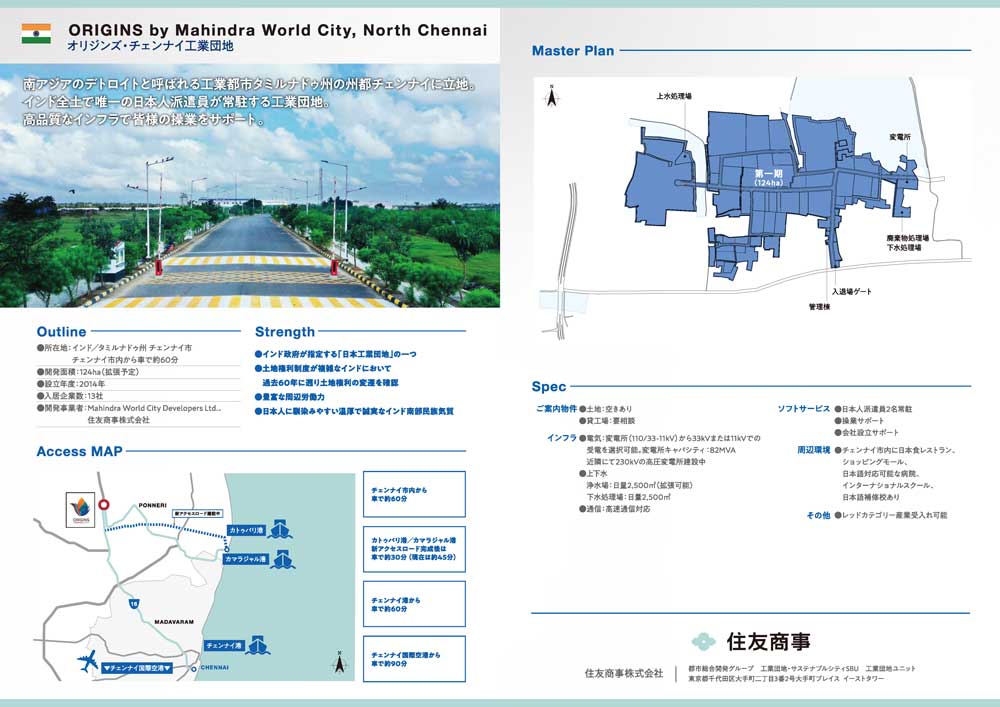The image size is (1000, 707).
Task: Click the headline line '南アジアのデトロイトと呼ばれる工業都市' on the photo
Action: coord(249,84)
